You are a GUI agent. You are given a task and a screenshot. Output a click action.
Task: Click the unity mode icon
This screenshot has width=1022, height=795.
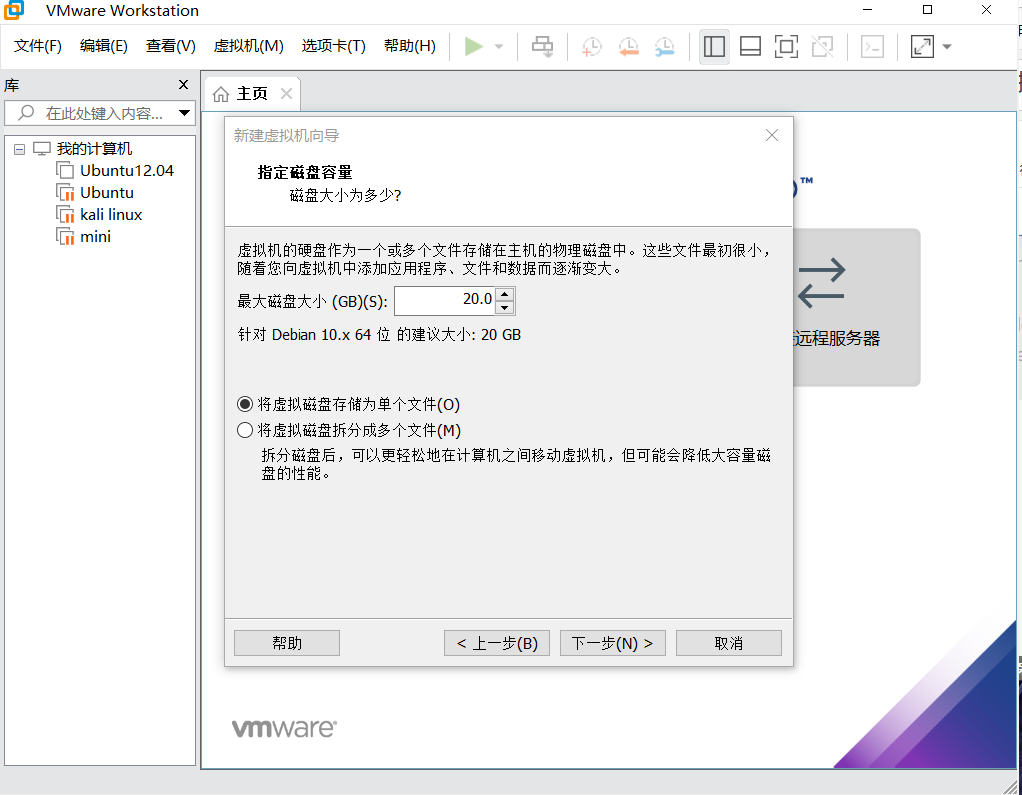coord(823,47)
